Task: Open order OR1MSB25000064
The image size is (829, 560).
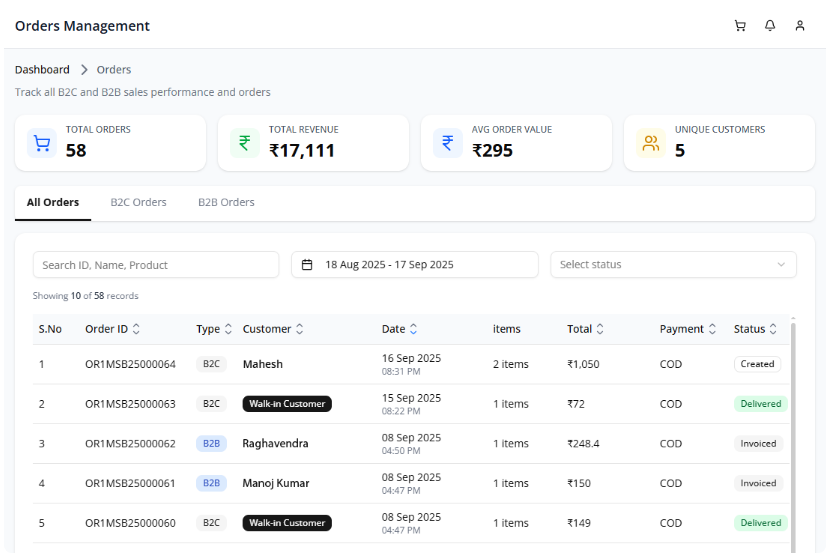Action: (130, 365)
